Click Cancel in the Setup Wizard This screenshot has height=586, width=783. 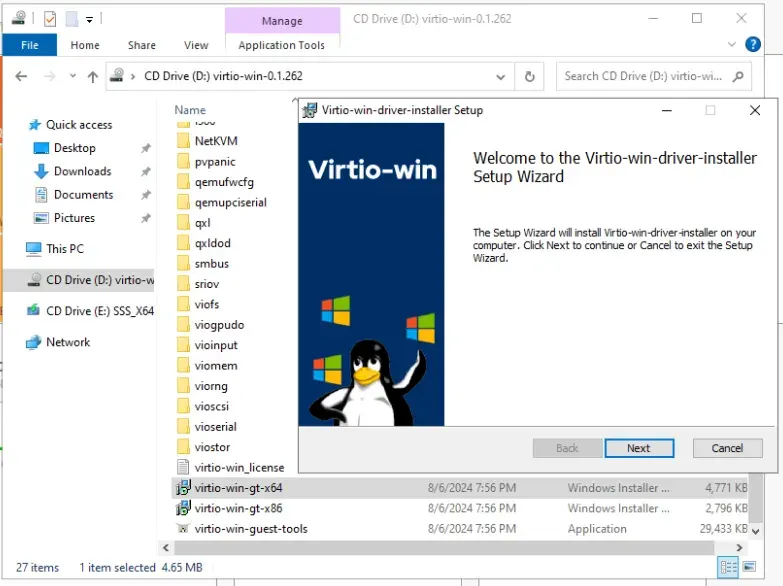(x=727, y=448)
